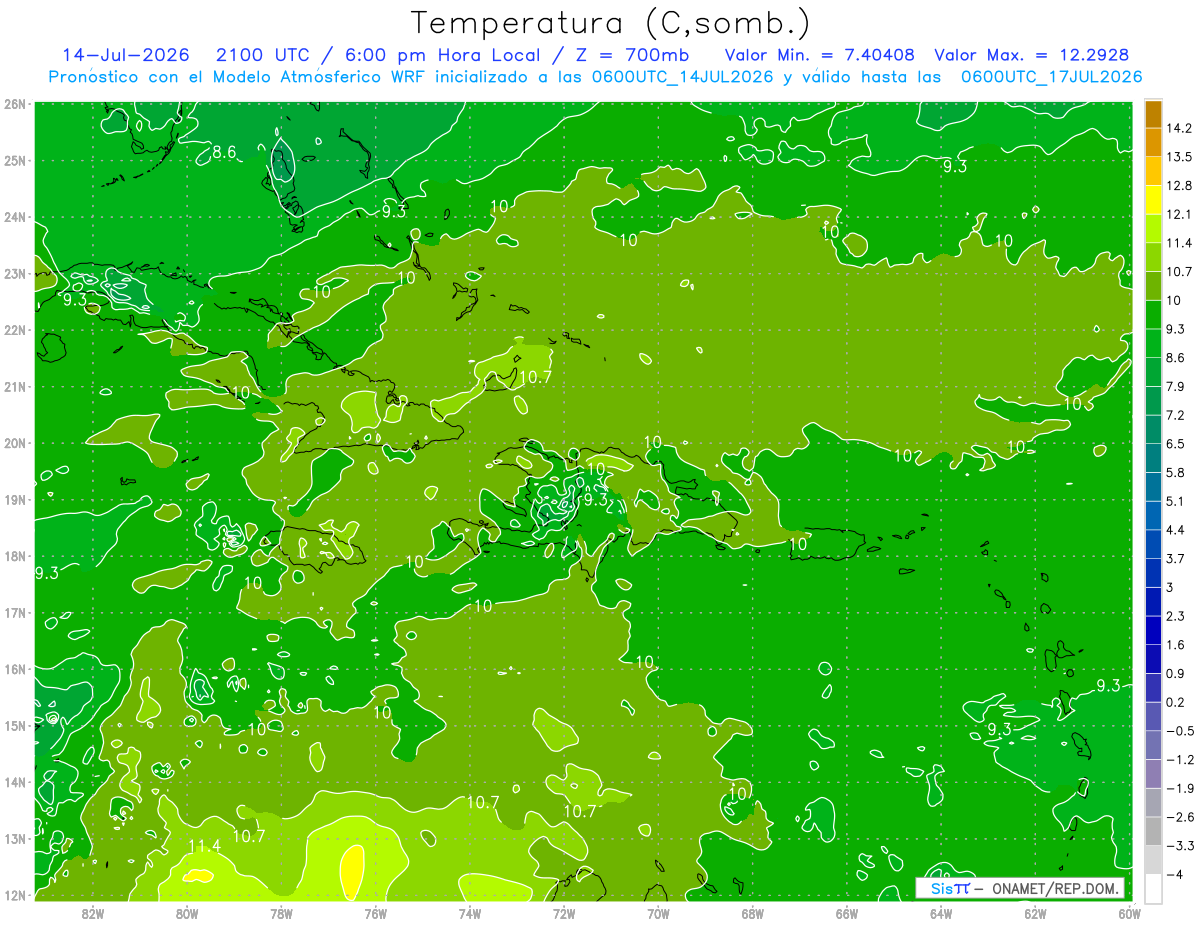Click the "12N" latitude axis label
1200x927 pixels.
tap(15, 895)
